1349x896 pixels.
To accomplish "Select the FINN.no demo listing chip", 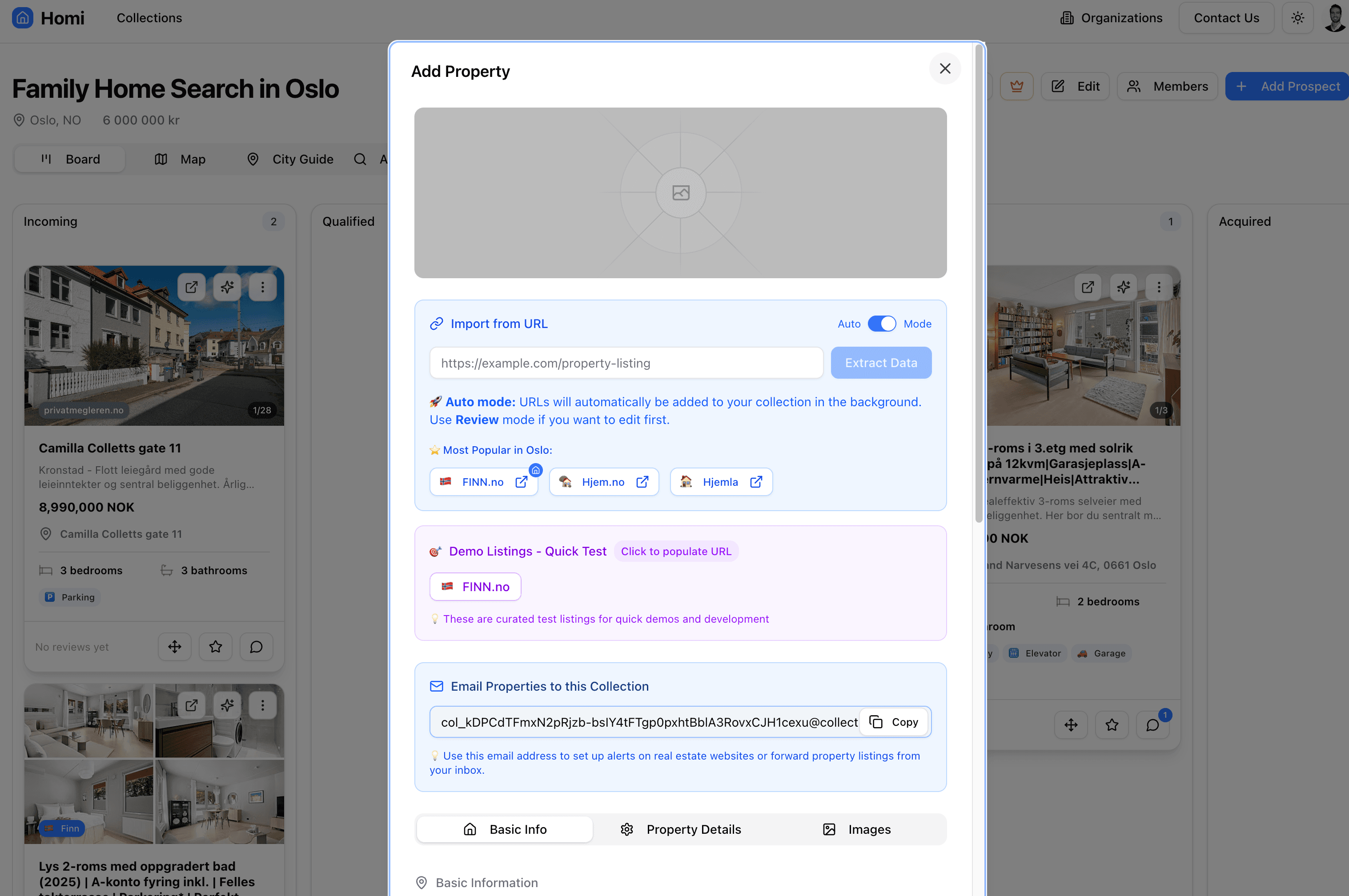I will (x=475, y=586).
